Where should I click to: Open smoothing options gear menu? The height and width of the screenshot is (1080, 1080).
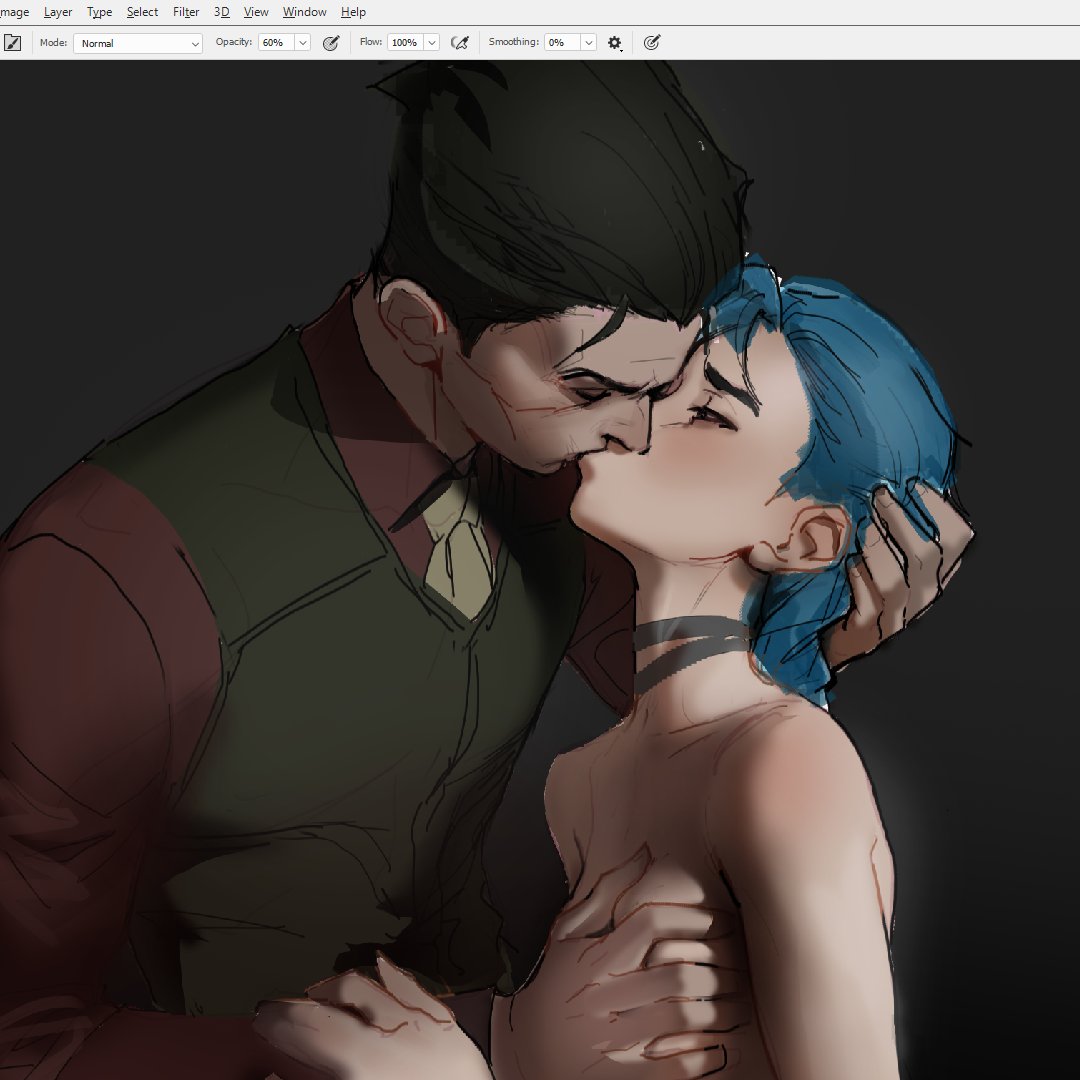point(614,43)
